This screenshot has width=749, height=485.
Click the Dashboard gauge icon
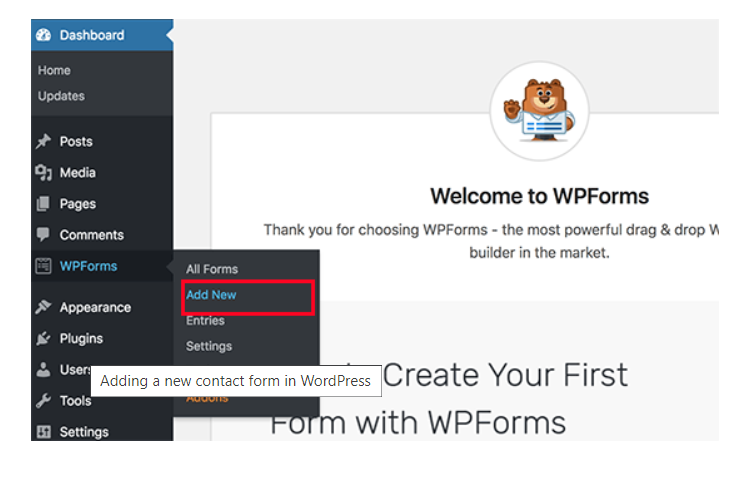pyautogui.click(x=43, y=35)
